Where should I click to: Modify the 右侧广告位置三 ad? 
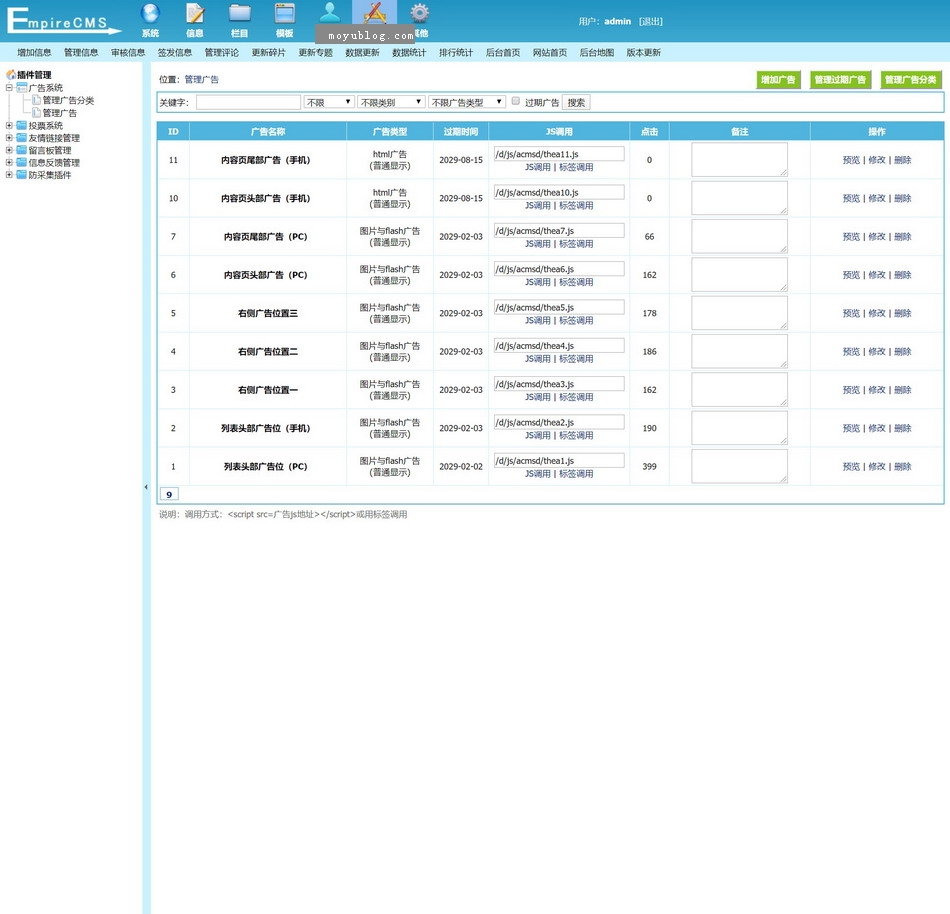(x=877, y=313)
